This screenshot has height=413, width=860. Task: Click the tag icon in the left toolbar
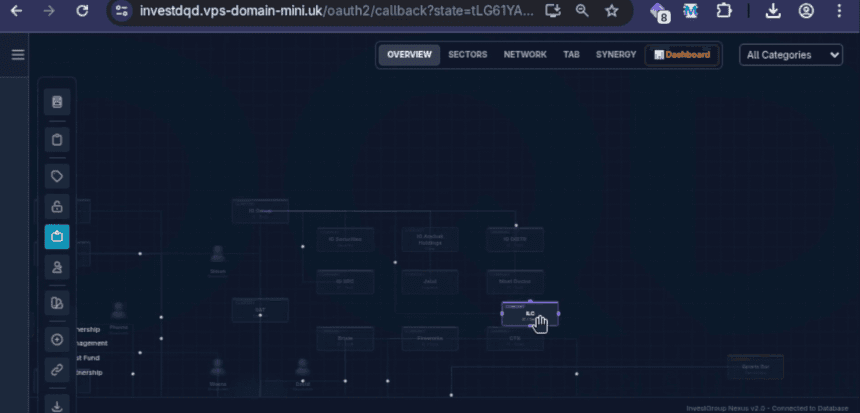[x=57, y=176]
